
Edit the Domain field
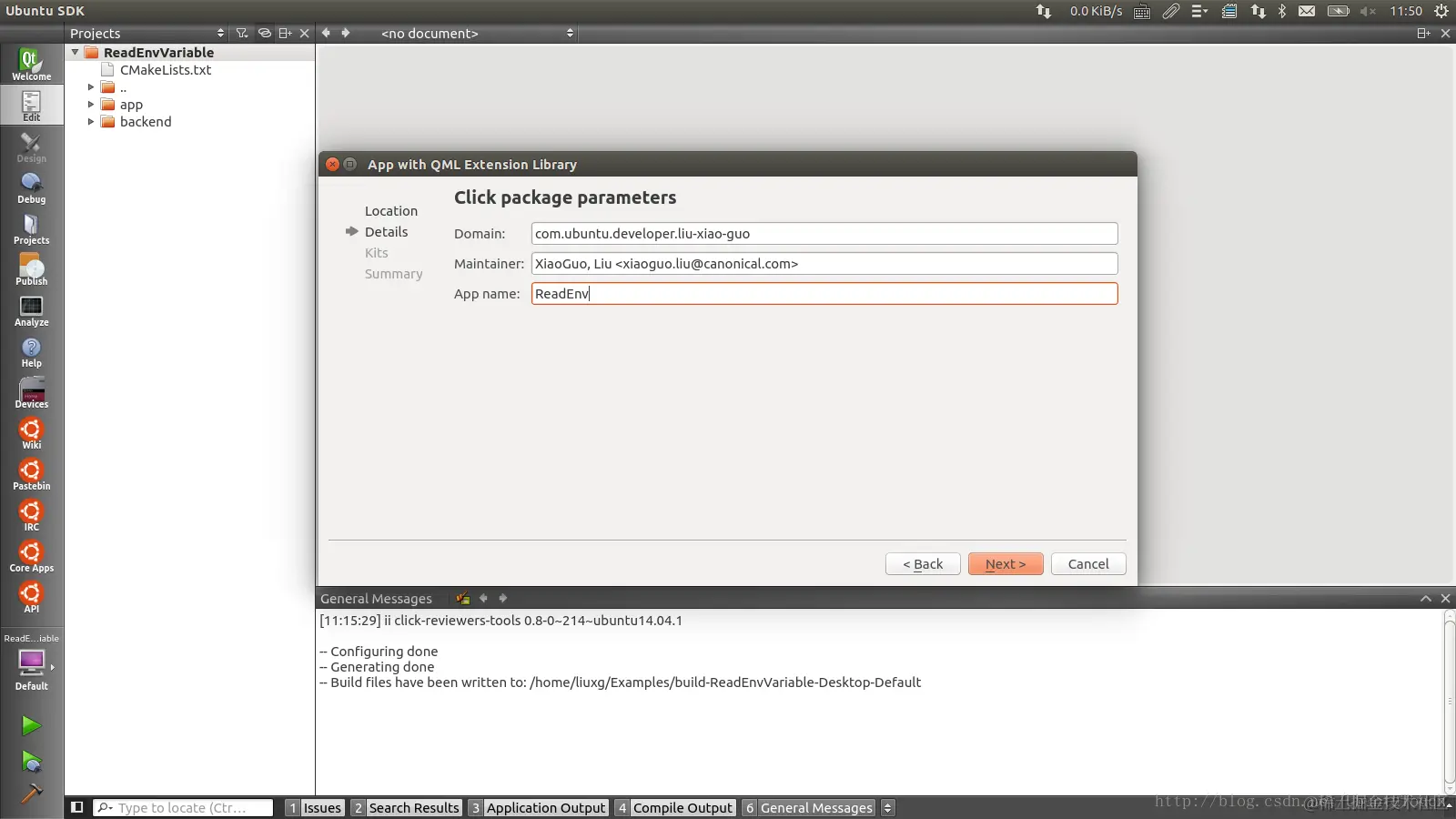(824, 234)
